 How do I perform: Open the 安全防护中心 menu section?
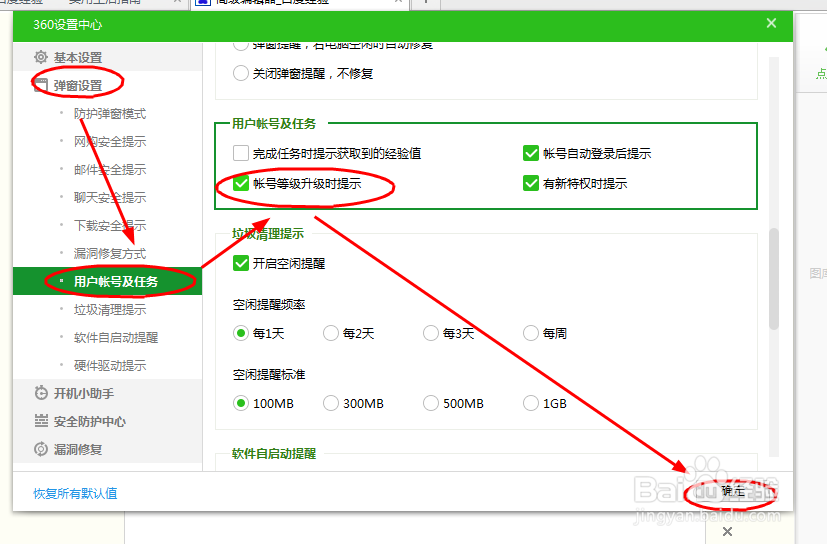[108, 421]
